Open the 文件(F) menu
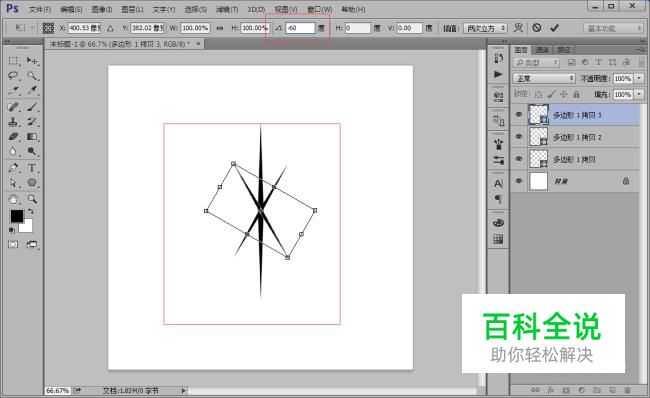The width and height of the screenshot is (650, 398). (40, 9)
